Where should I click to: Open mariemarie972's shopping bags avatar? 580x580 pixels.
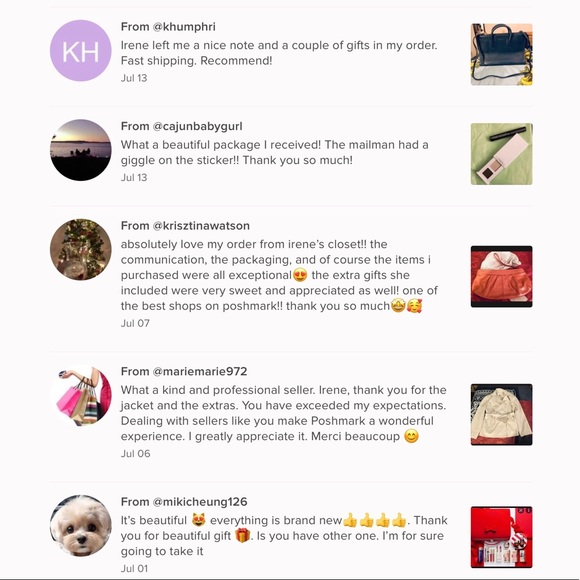pyautogui.click(x=81, y=395)
